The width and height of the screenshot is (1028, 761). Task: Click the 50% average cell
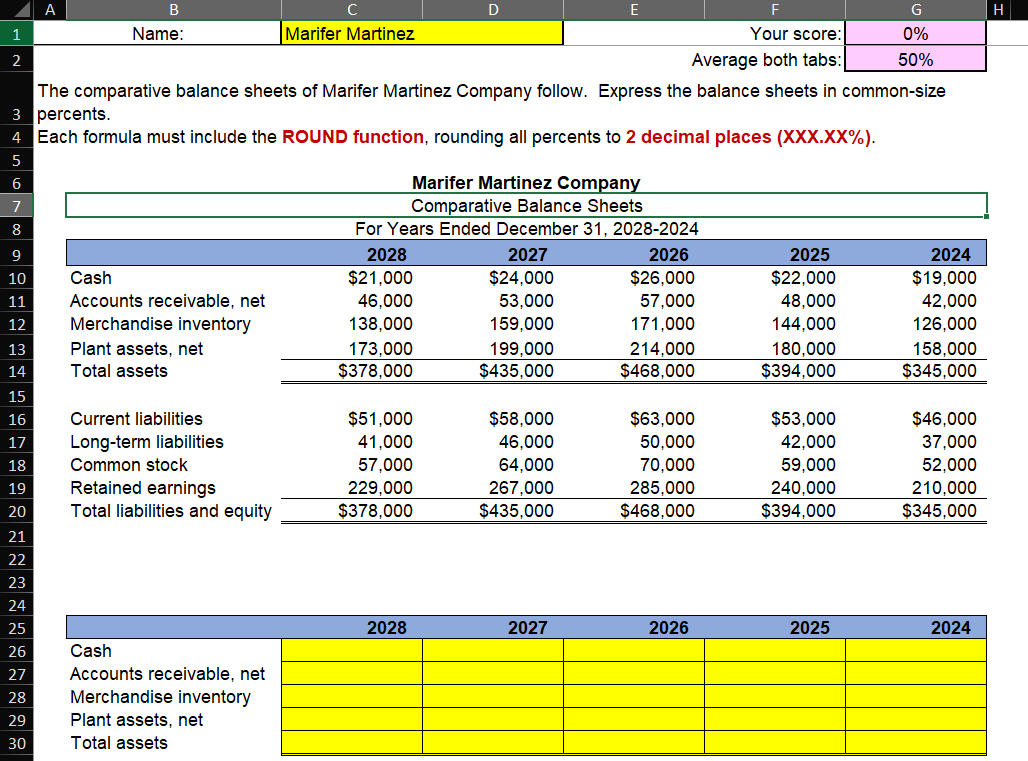click(915, 60)
